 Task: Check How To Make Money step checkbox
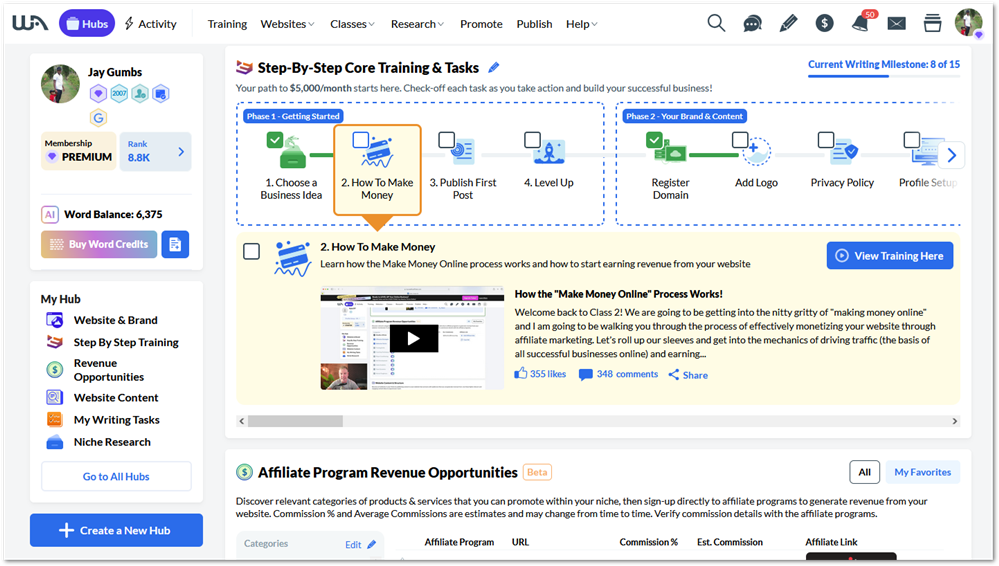tap(361, 140)
